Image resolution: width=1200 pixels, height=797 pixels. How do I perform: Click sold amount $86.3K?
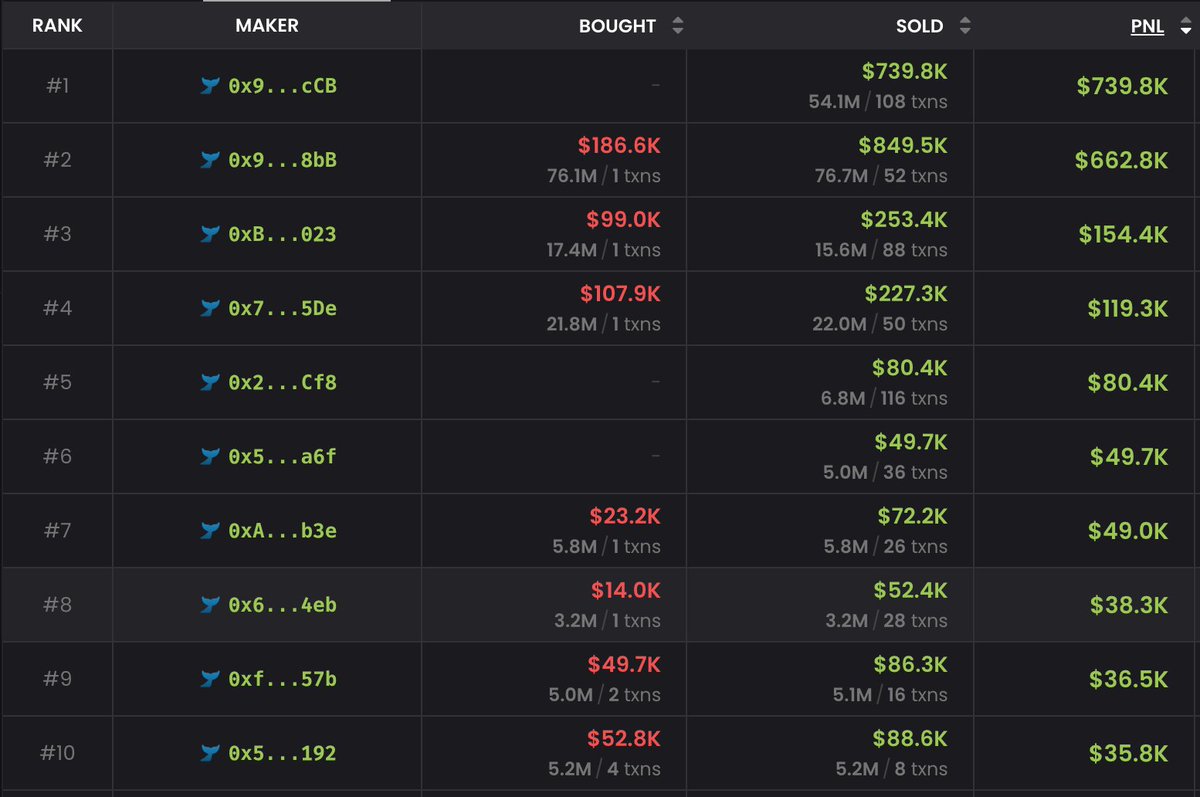point(911,664)
